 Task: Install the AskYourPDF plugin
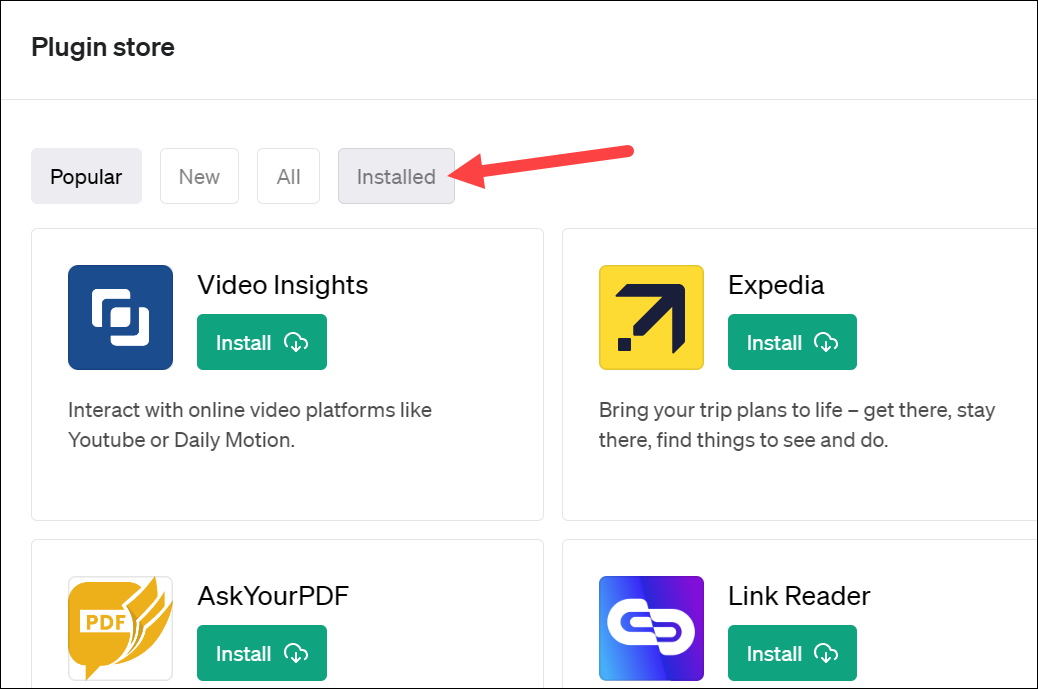262,653
